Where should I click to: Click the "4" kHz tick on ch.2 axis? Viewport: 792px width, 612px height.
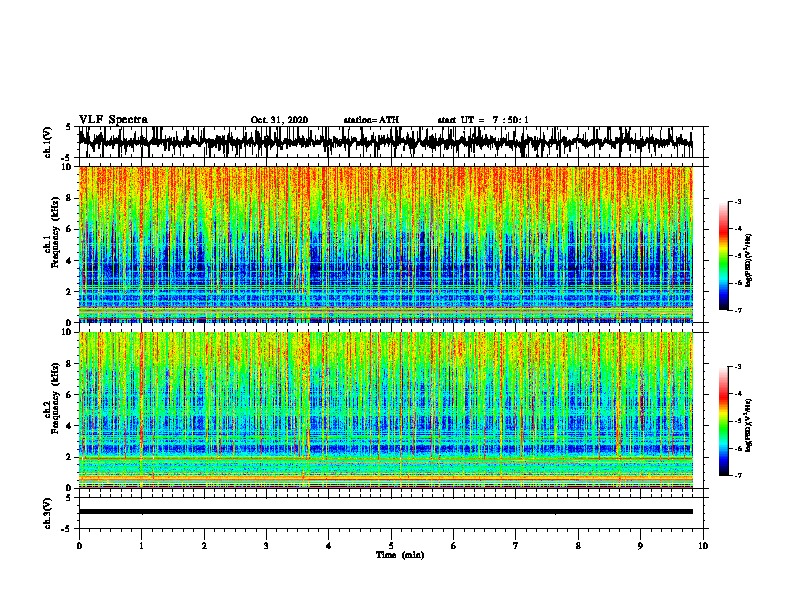click(69, 426)
